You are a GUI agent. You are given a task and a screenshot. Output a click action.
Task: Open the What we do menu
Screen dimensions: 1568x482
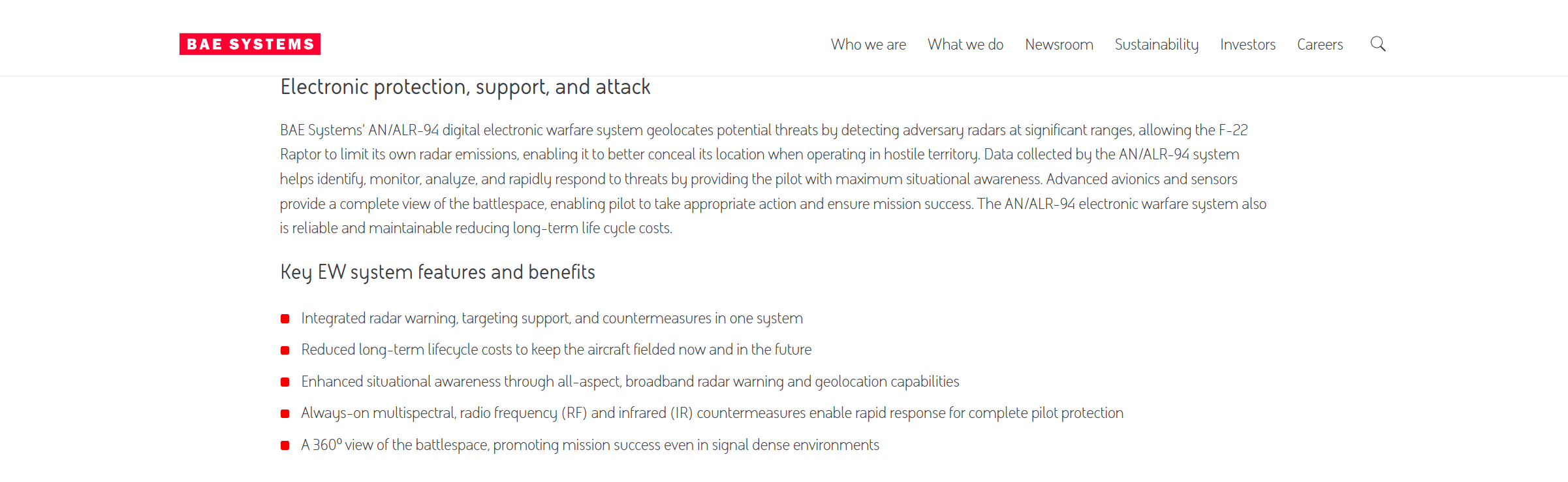pyautogui.click(x=965, y=44)
